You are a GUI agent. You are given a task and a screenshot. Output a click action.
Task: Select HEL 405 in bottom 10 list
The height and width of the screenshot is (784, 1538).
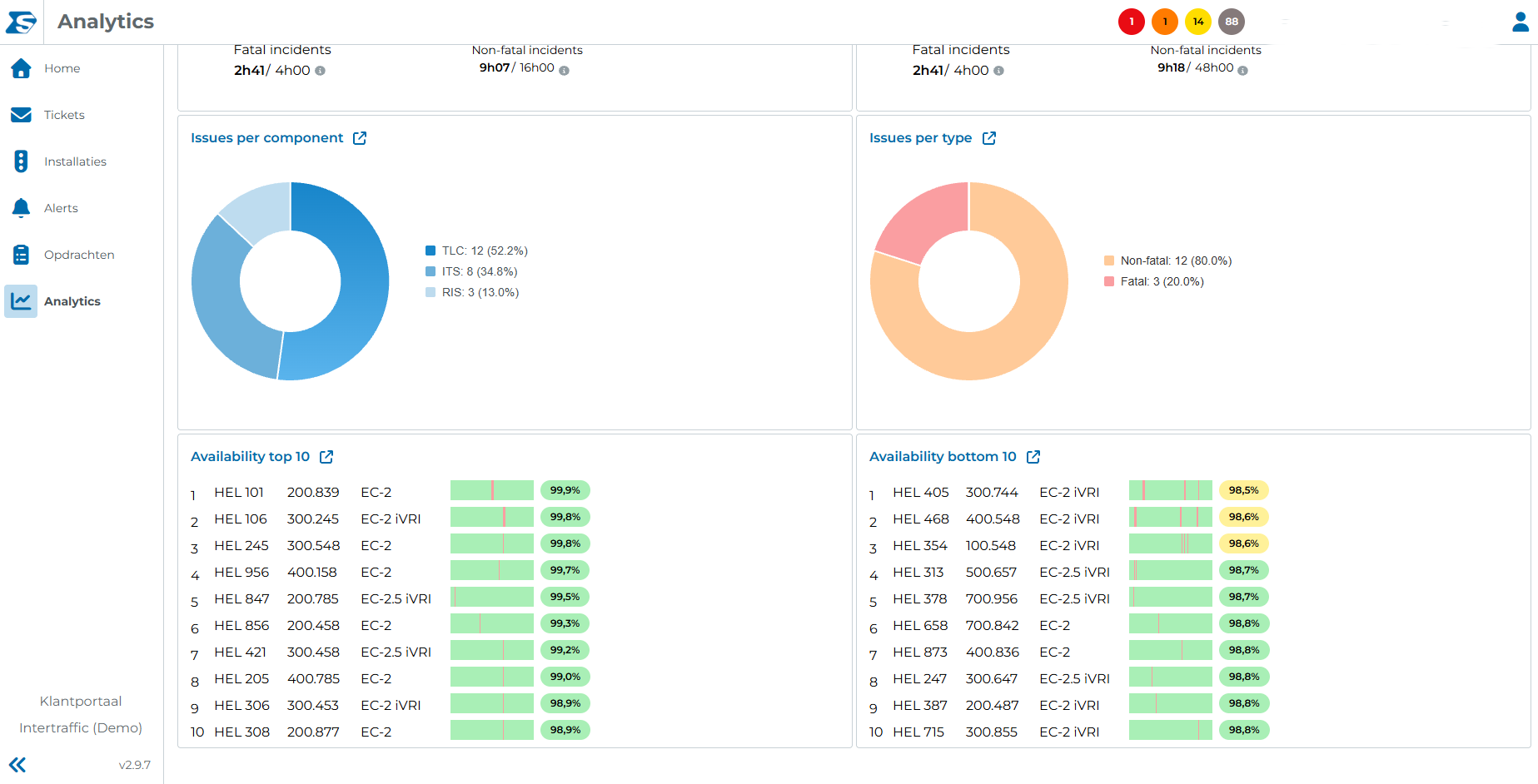coord(1068,492)
